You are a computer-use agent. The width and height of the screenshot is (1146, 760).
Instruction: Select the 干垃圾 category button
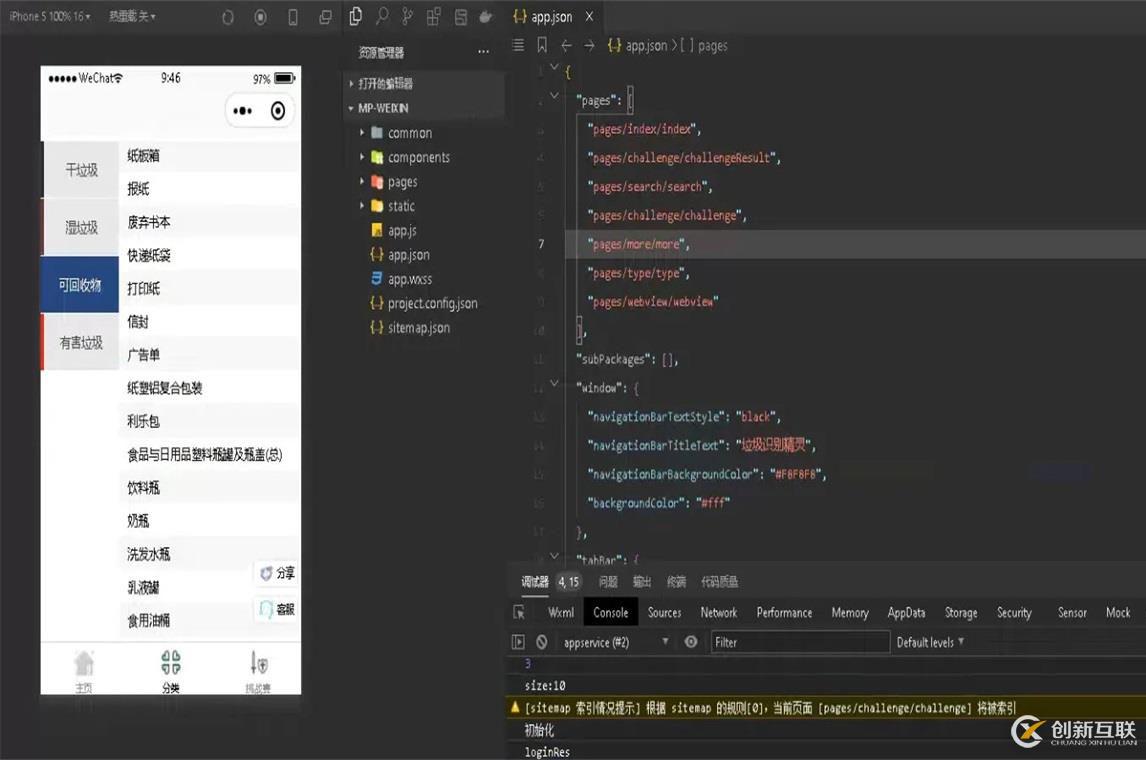click(81, 170)
